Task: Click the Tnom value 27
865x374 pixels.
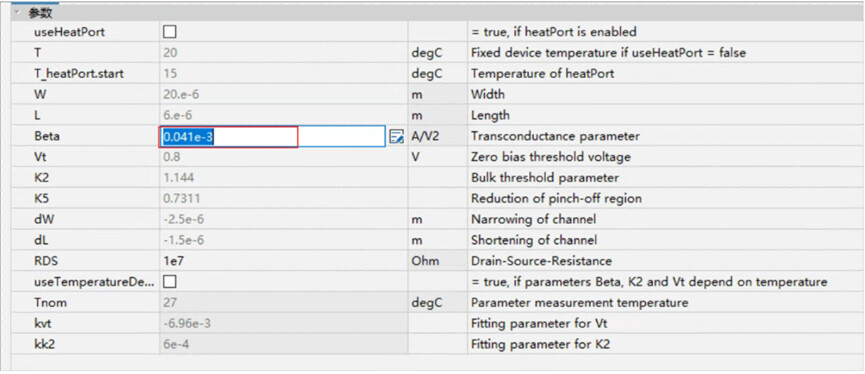Action: coord(170,303)
